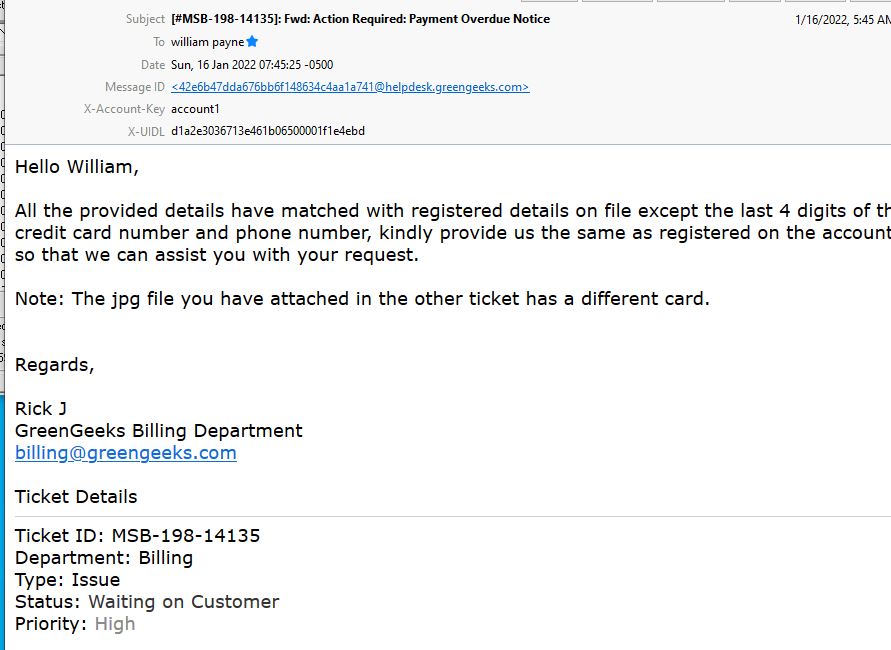Click the Department: Billing line
Image resolution: width=891 pixels, height=650 pixels.
(104, 558)
